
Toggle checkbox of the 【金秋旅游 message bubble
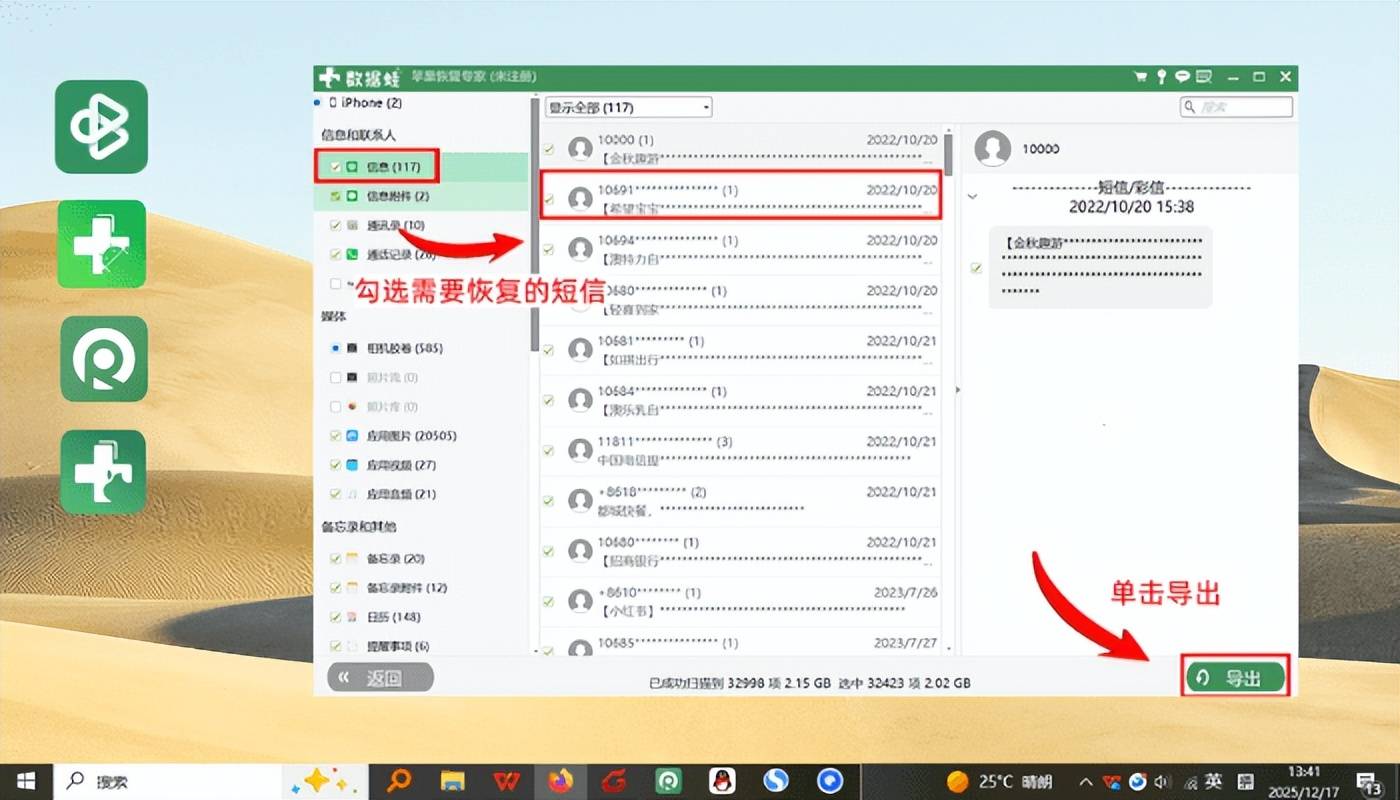coord(976,268)
